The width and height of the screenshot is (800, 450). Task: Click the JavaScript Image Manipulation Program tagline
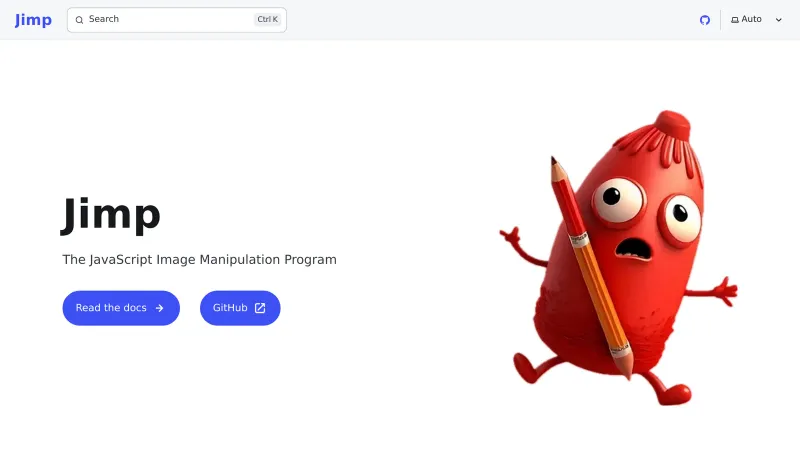pos(199,259)
